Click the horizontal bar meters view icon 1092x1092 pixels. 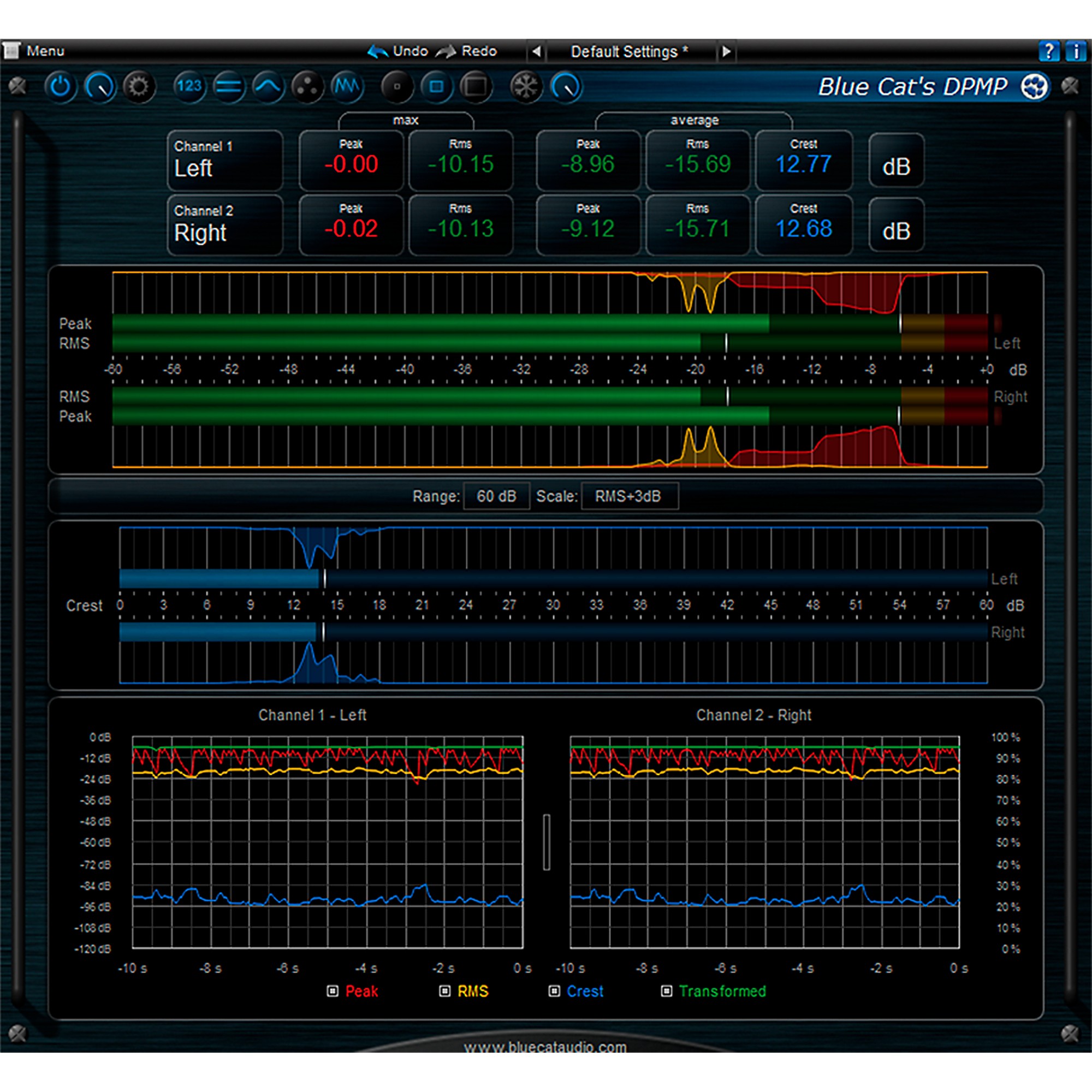tap(228, 86)
